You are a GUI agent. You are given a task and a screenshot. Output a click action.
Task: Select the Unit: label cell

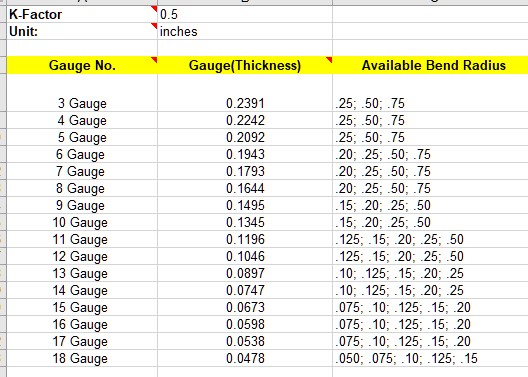click(x=82, y=31)
